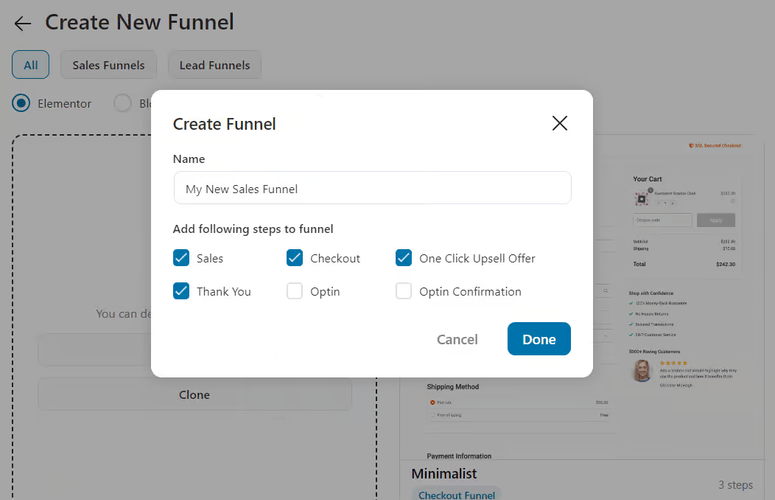Check the Optin Confirmation checkbox

(x=403, y=291)
